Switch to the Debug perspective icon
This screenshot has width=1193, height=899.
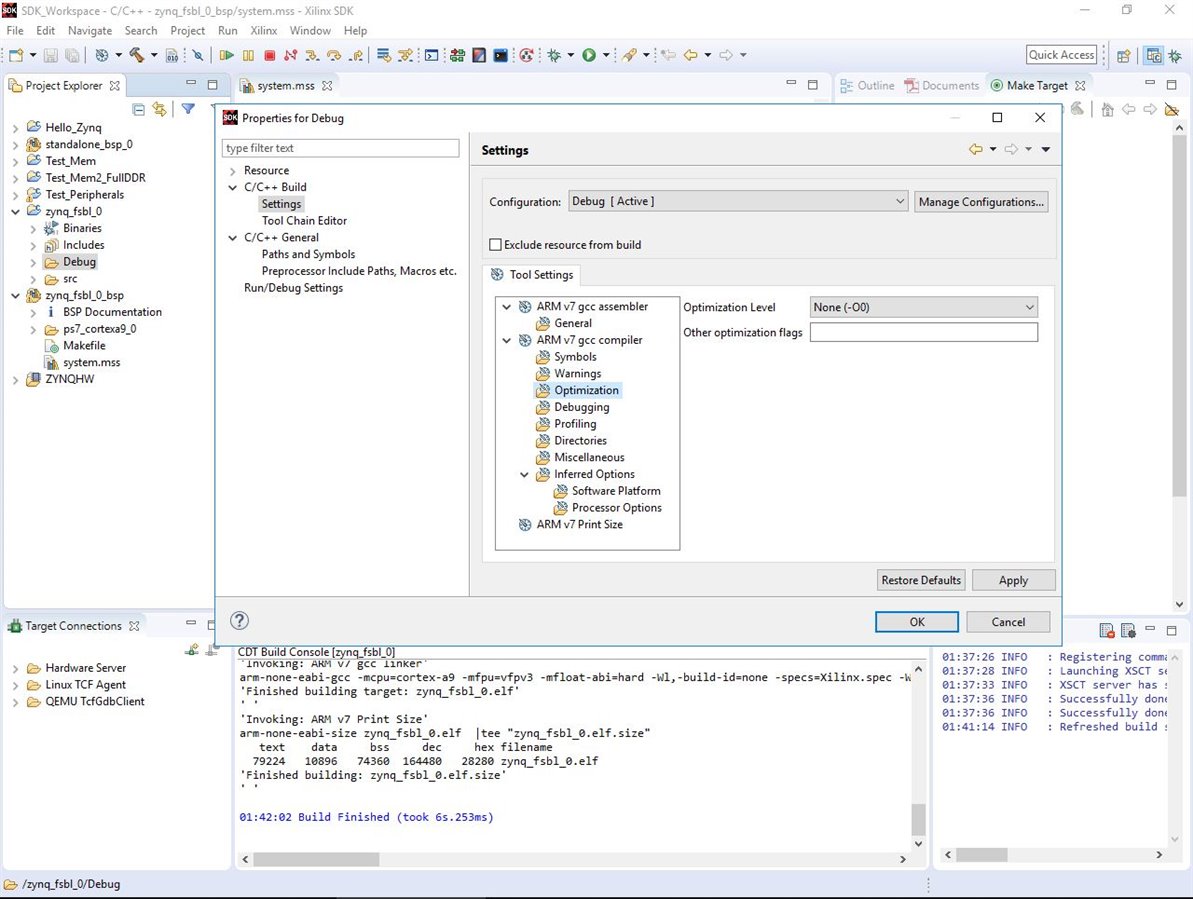point(1176,56)
